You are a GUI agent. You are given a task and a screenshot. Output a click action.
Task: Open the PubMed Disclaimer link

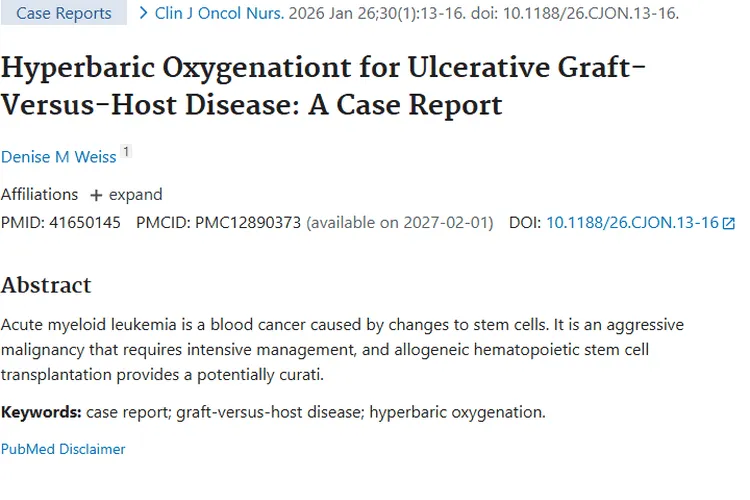pos(63,449)
